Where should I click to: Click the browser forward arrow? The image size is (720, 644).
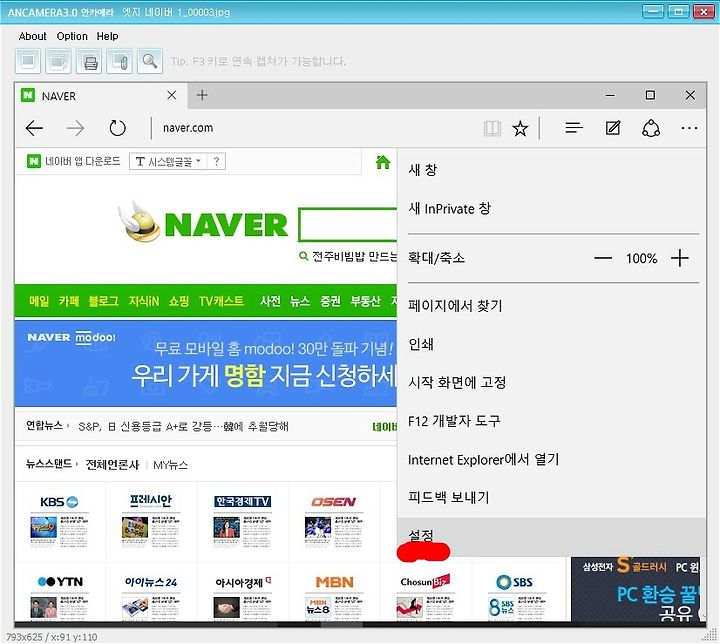pyautogui.click(x=75, y=128)
